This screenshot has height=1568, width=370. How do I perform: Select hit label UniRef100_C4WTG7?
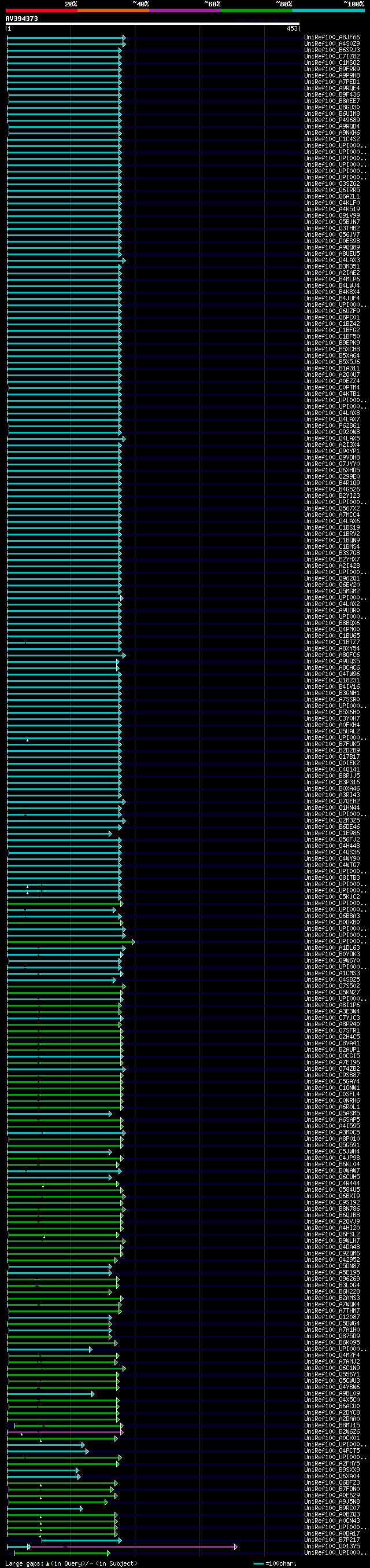(x=332, y=865)
